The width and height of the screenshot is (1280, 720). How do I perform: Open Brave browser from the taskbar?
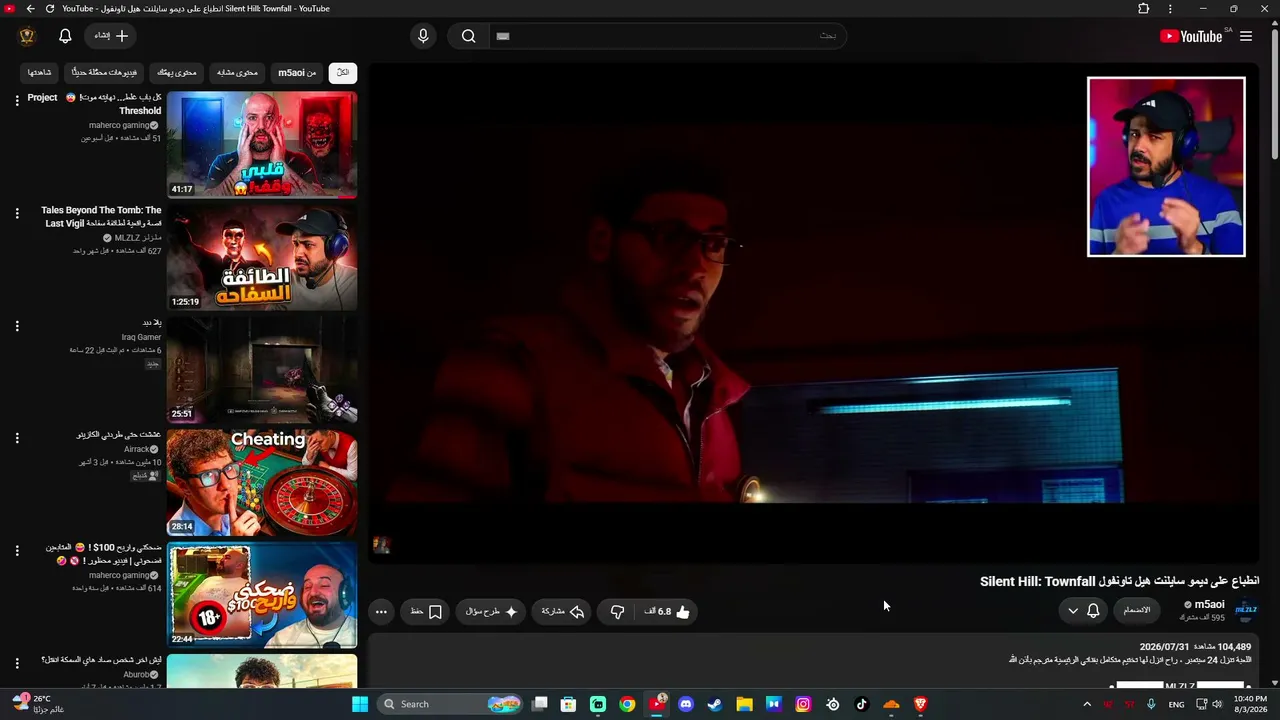[x=921, y=704]
